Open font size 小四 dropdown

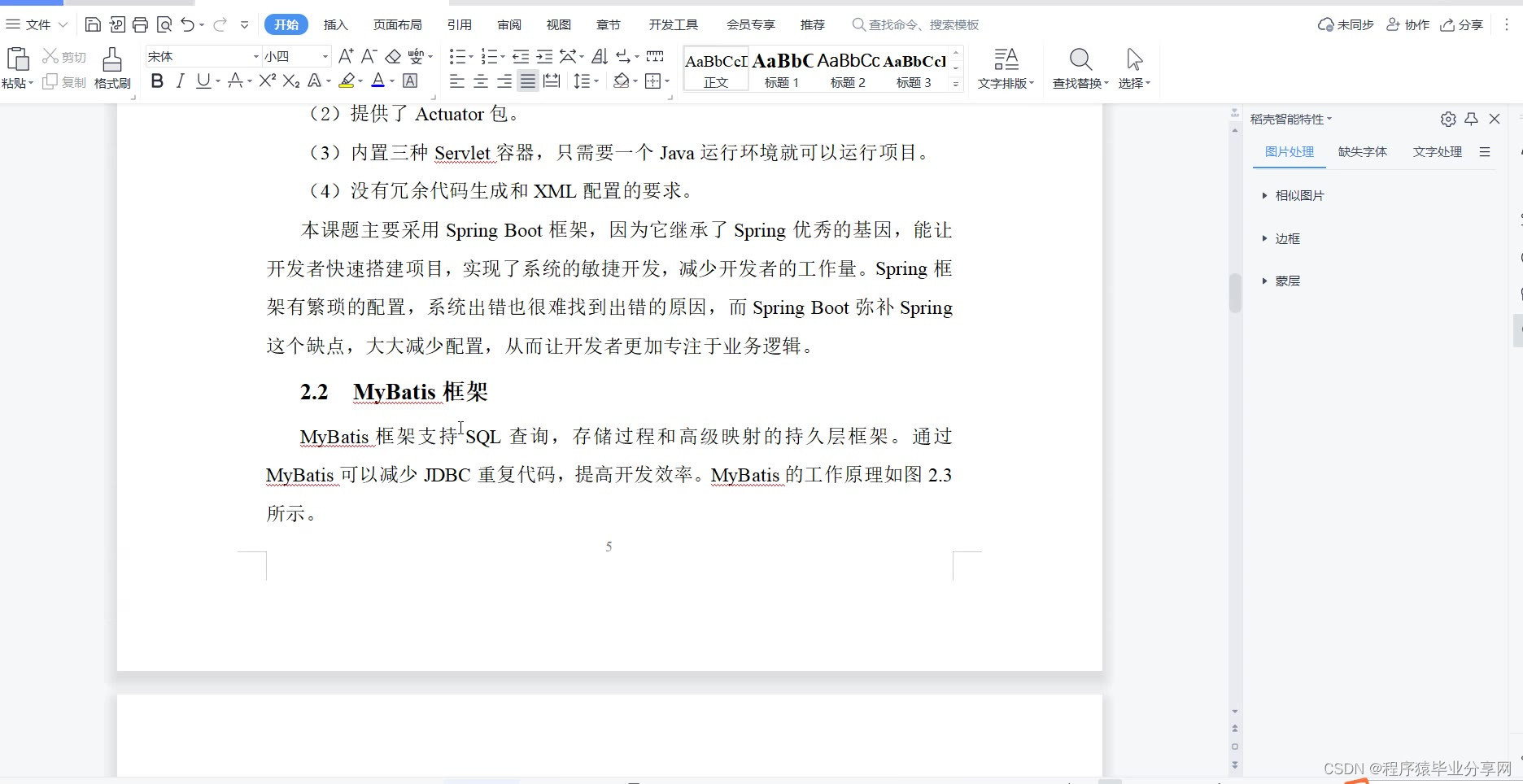pos(325,56)
